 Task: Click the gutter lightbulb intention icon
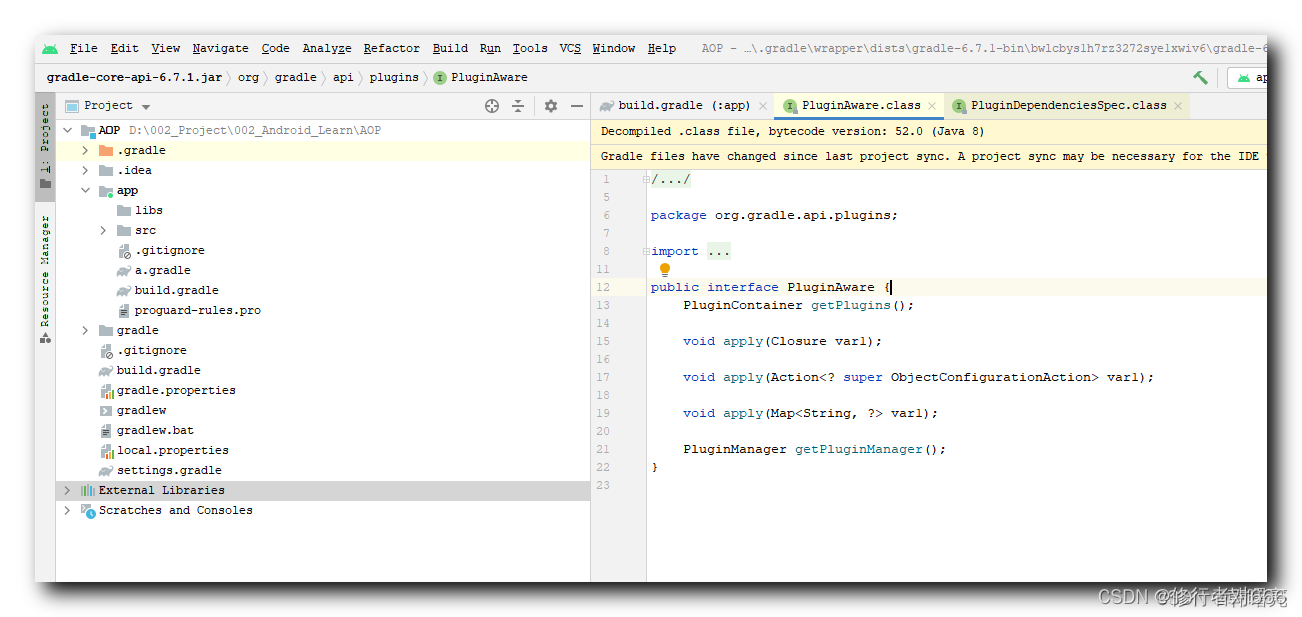click(x=665, y=269)
